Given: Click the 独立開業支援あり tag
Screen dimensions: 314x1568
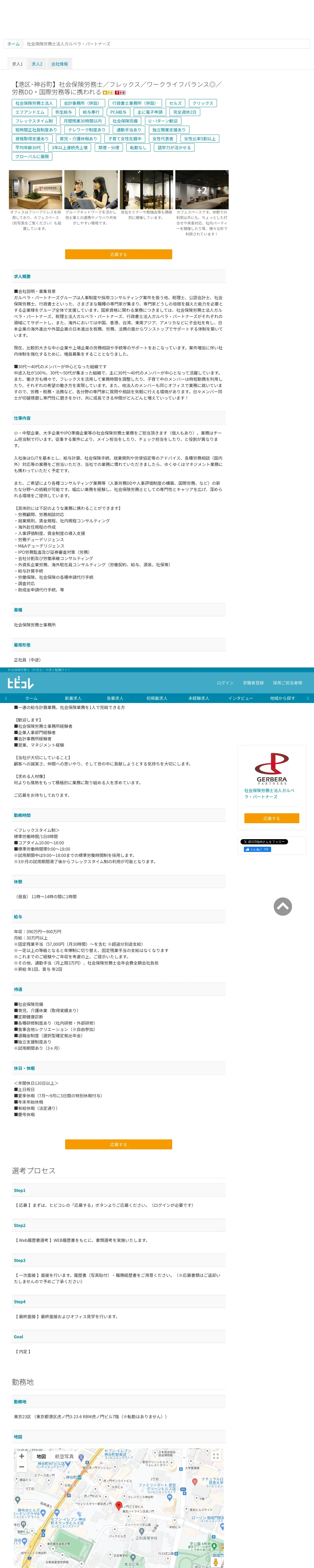Looking at the screenshot, I should coord(169,130).
